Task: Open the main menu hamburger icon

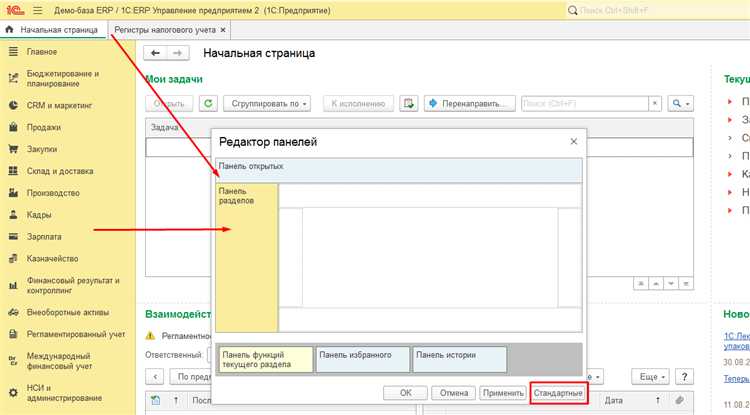Action: 38,10
